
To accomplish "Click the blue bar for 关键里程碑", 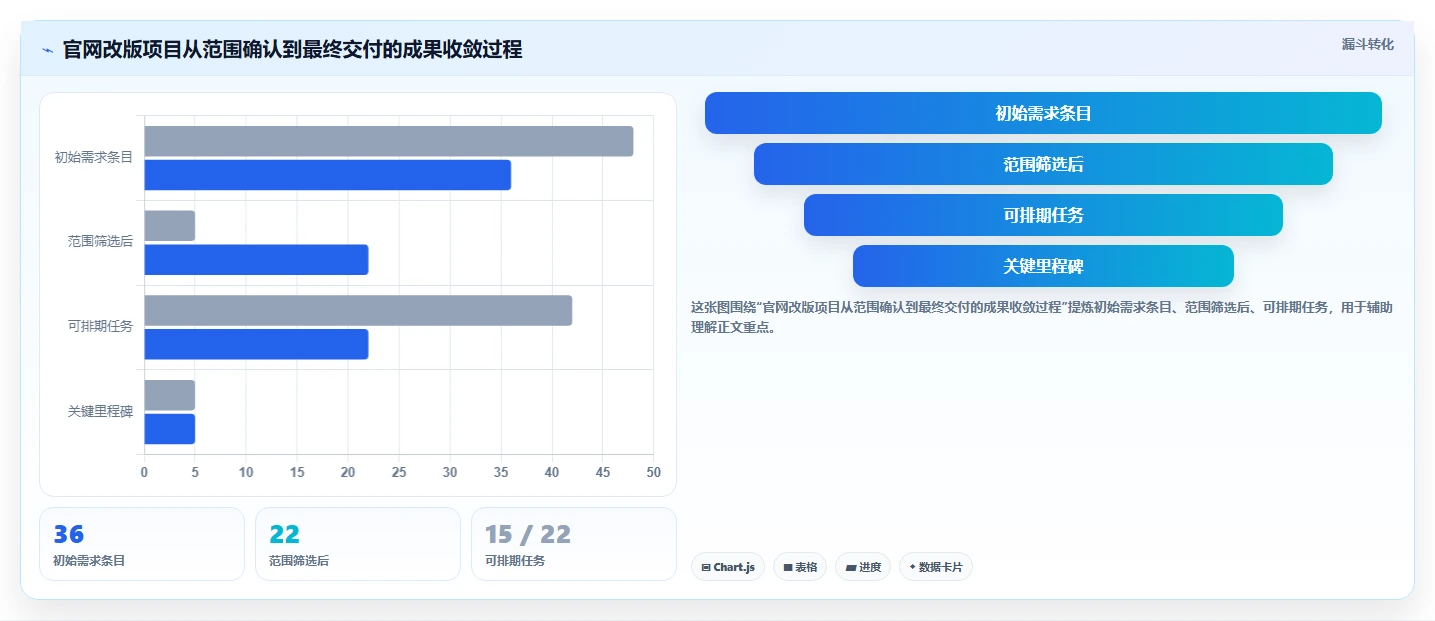I will pos(170,429).
